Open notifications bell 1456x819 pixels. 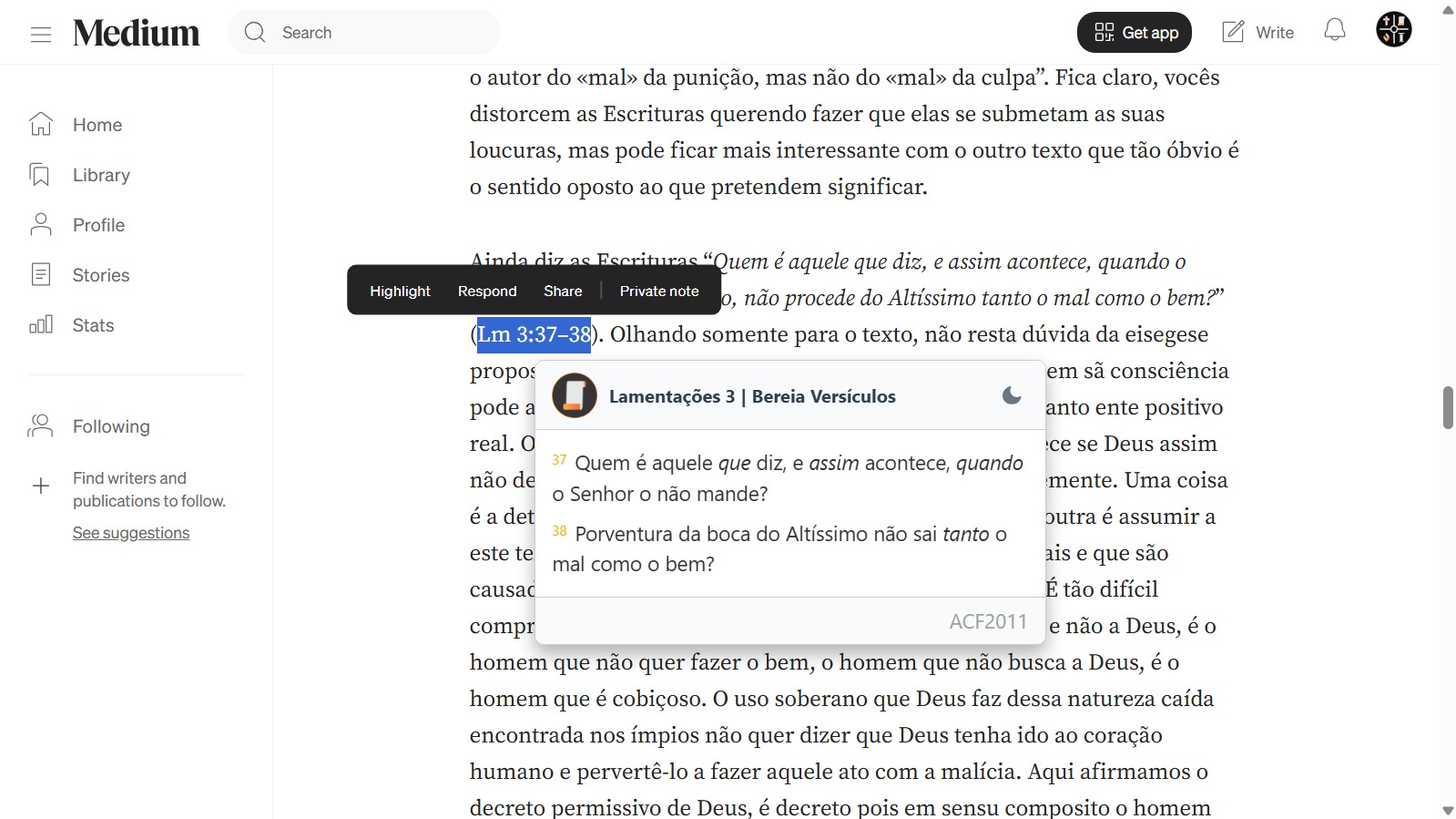point(1334,31)
